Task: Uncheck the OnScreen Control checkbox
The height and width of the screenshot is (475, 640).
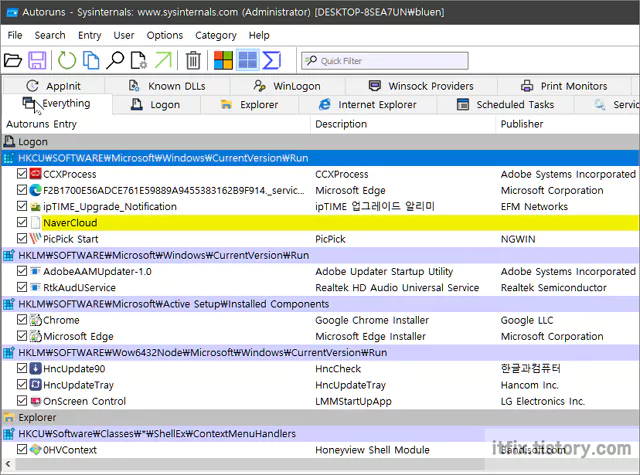Action: 22,400
